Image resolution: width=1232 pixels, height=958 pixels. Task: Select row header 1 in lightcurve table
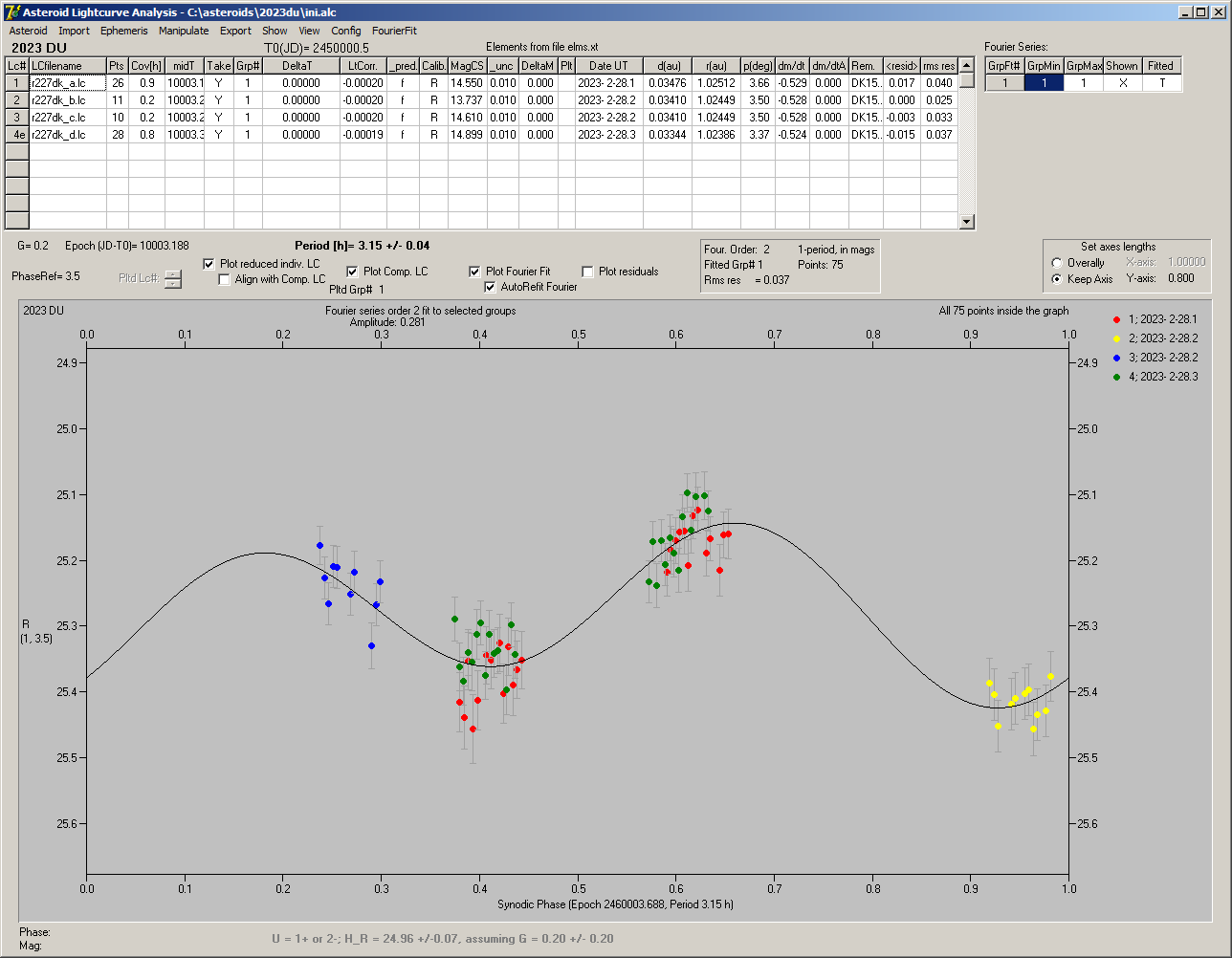[x=16, y=83]
